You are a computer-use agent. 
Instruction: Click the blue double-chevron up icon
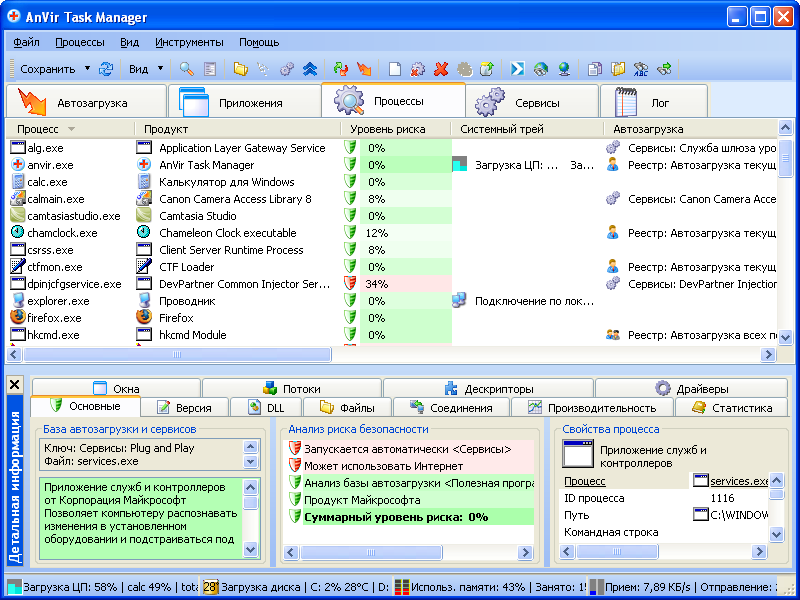(x=310, y=69)
